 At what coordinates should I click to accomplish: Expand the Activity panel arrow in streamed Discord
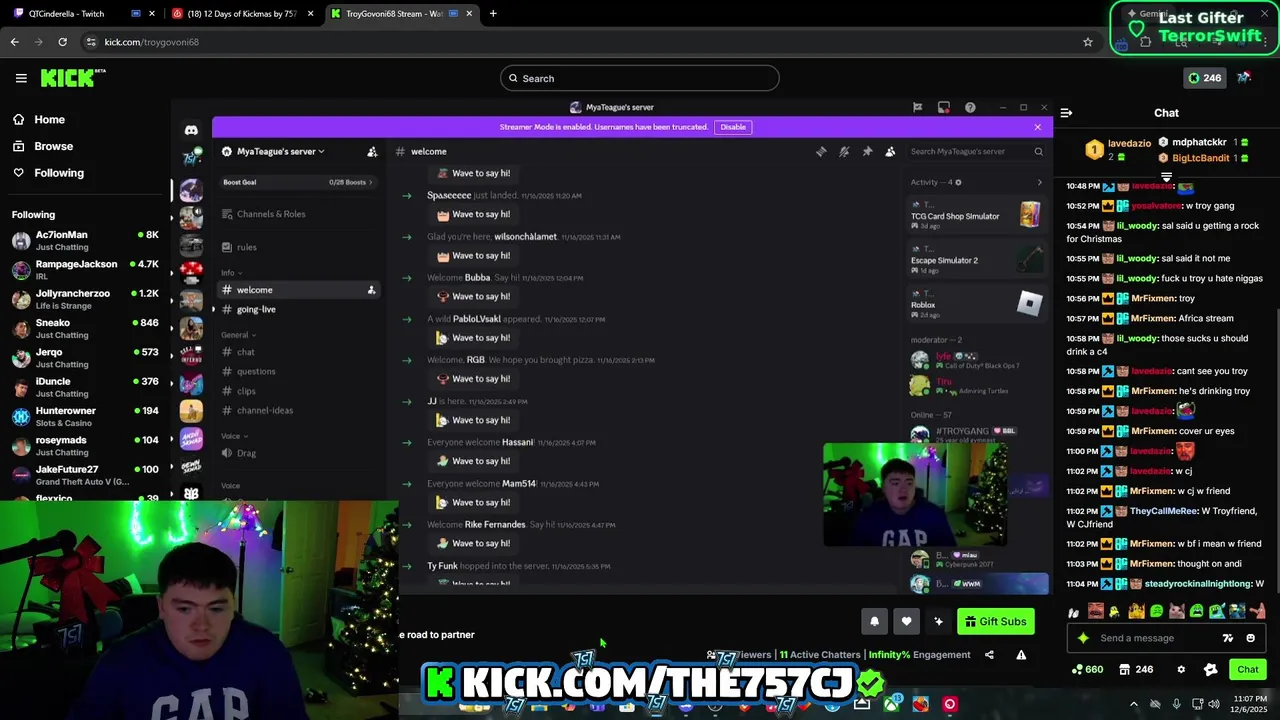point(1039,182)
